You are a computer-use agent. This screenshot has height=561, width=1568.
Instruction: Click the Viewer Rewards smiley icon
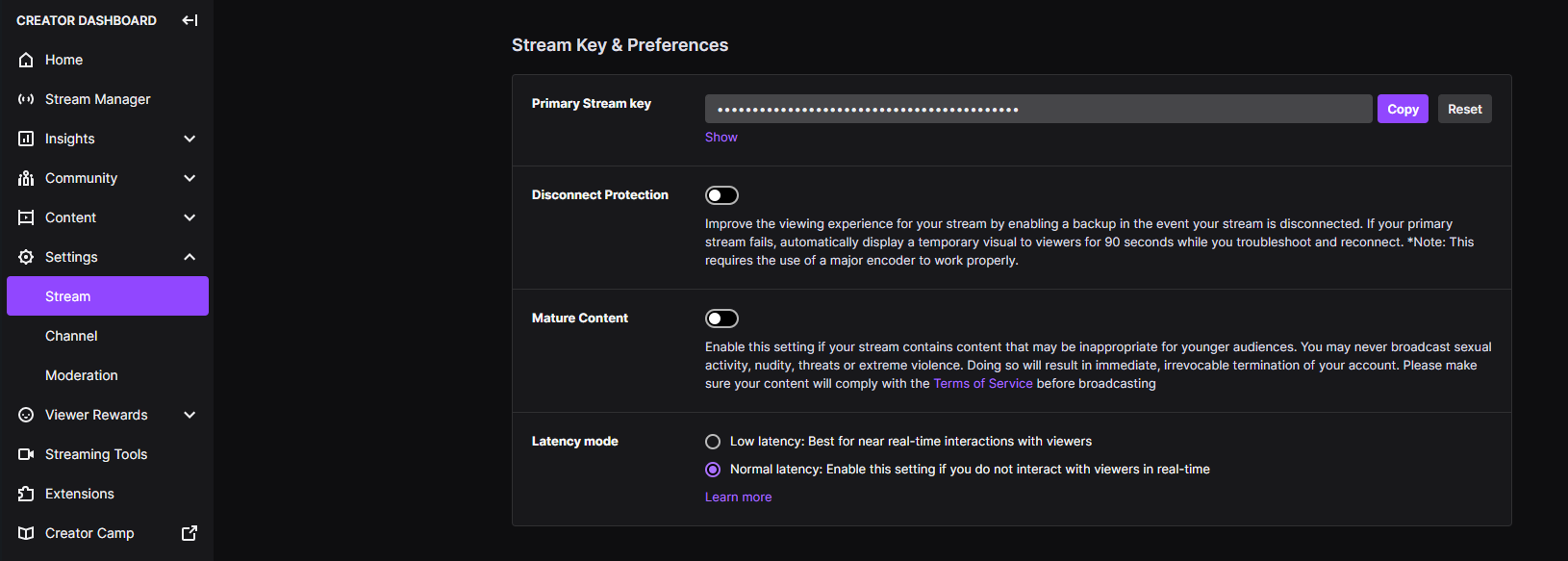click(x=26, y=415)
